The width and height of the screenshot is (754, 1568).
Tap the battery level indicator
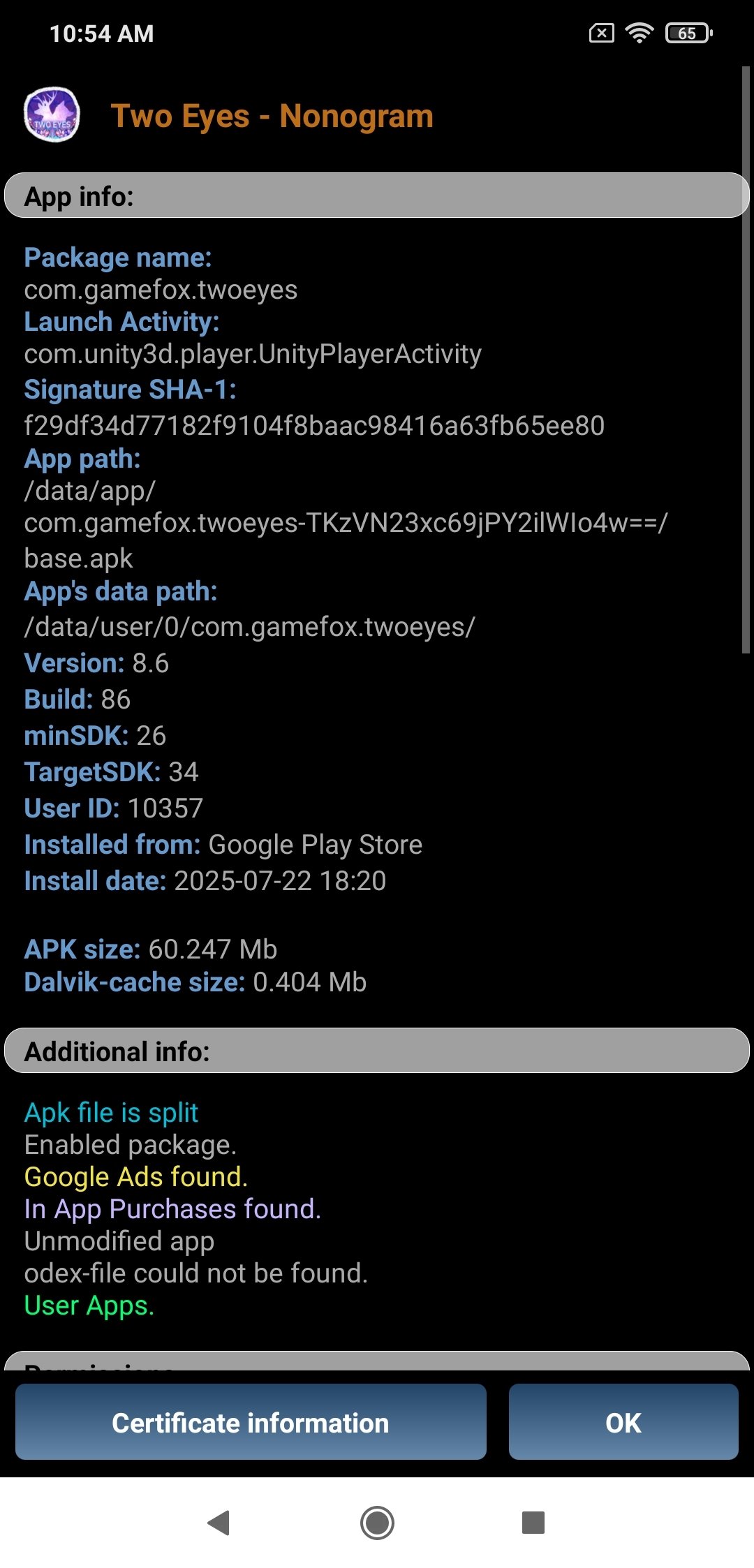tap(688, 33)
